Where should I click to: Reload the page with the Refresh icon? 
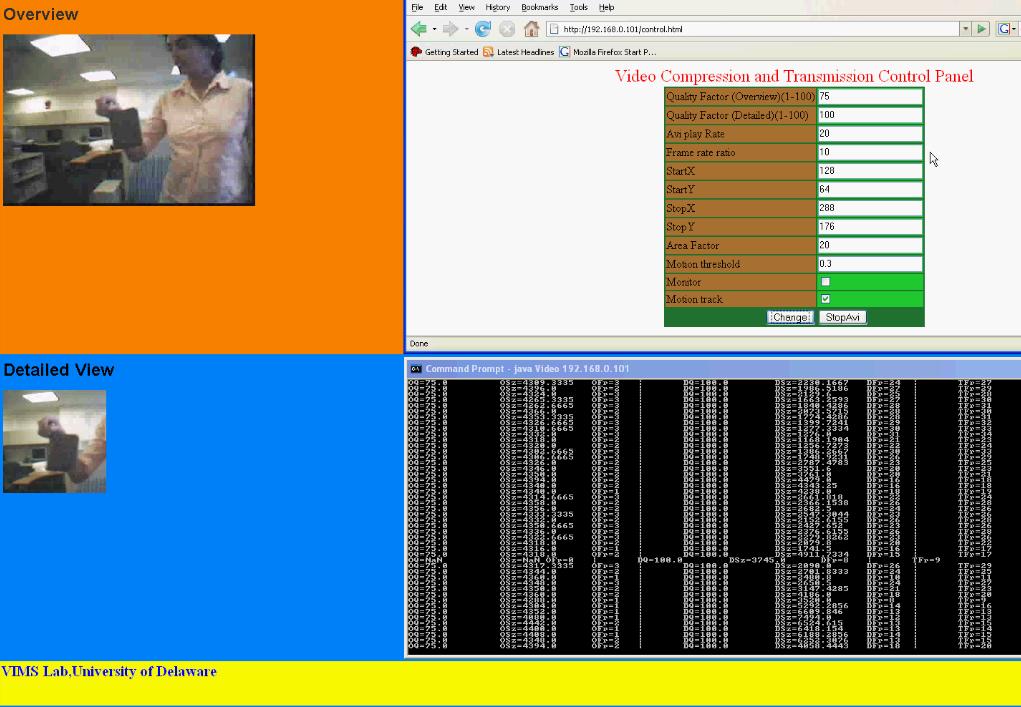(x=483, y=29)
